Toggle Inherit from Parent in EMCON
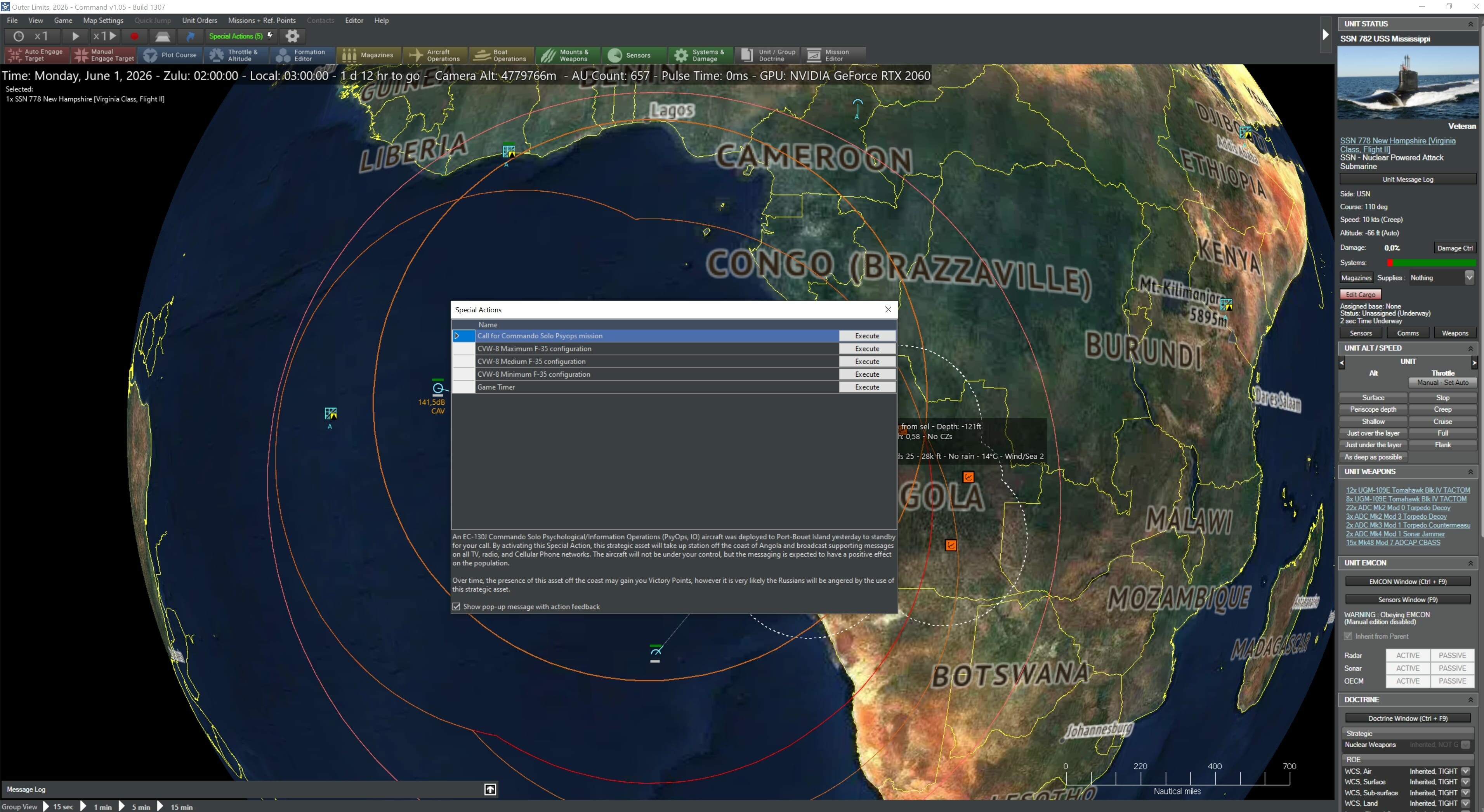The height and width of the screenshot is (812, 1484). (x=1348, y=636)
